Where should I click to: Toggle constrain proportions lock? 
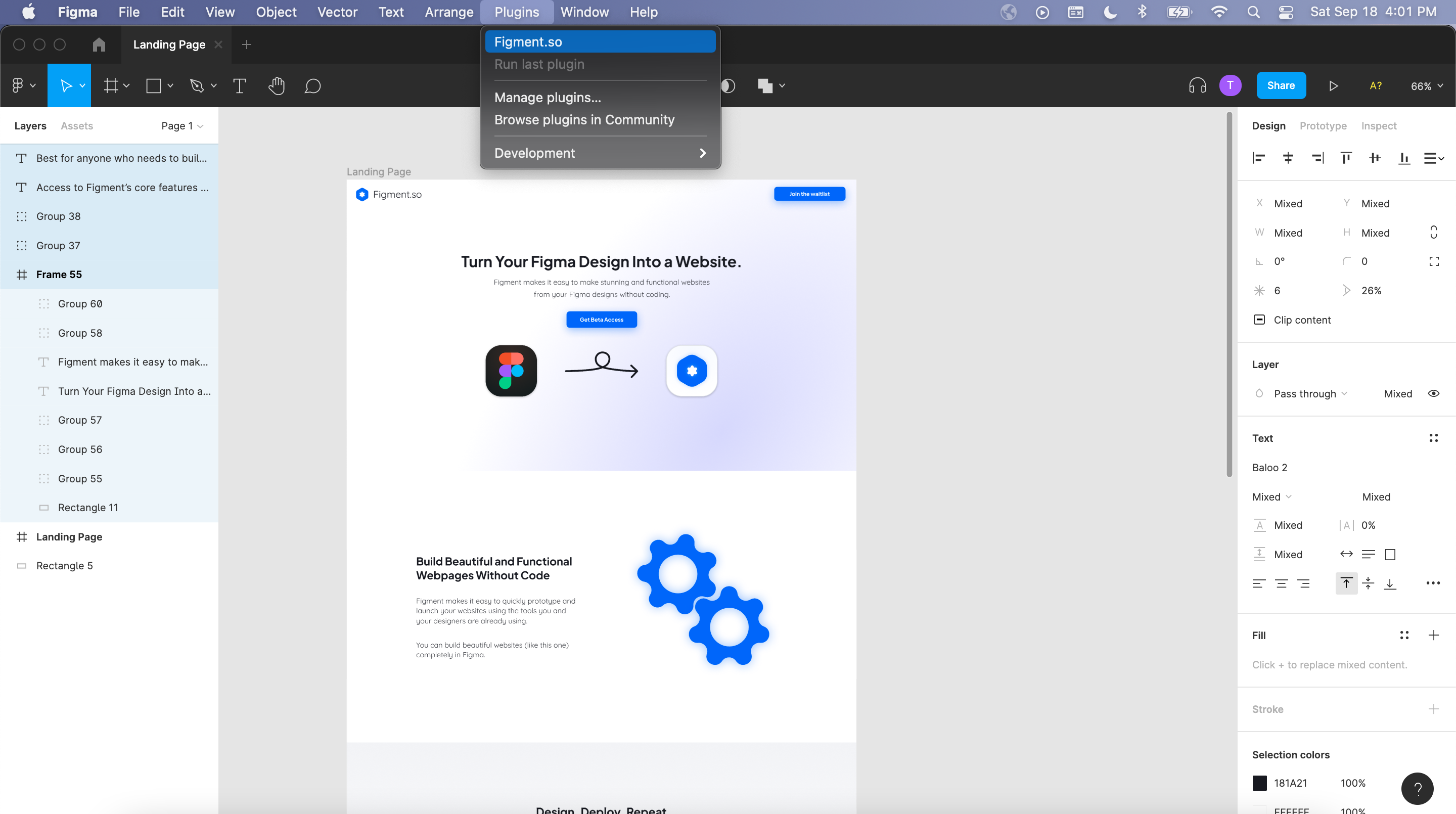tap(1433, 232)
